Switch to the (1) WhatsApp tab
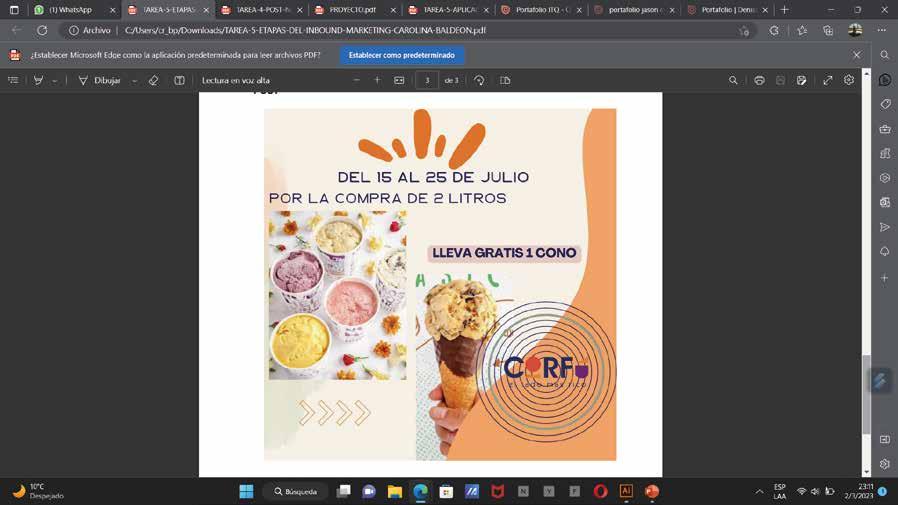This screenshot has width=898, height=505. coord(74,10)
